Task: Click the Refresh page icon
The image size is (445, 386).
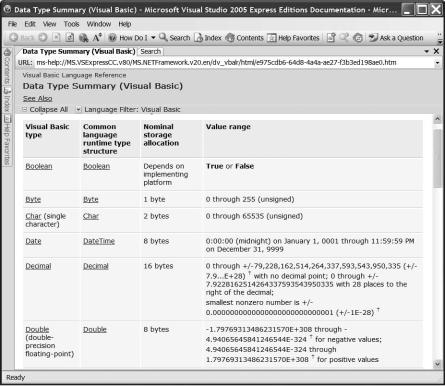Action: tap(70, 38)
